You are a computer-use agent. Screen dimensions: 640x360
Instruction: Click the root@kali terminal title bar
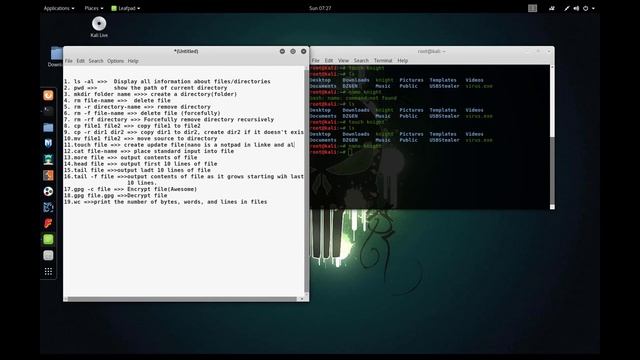click(431, 51)
